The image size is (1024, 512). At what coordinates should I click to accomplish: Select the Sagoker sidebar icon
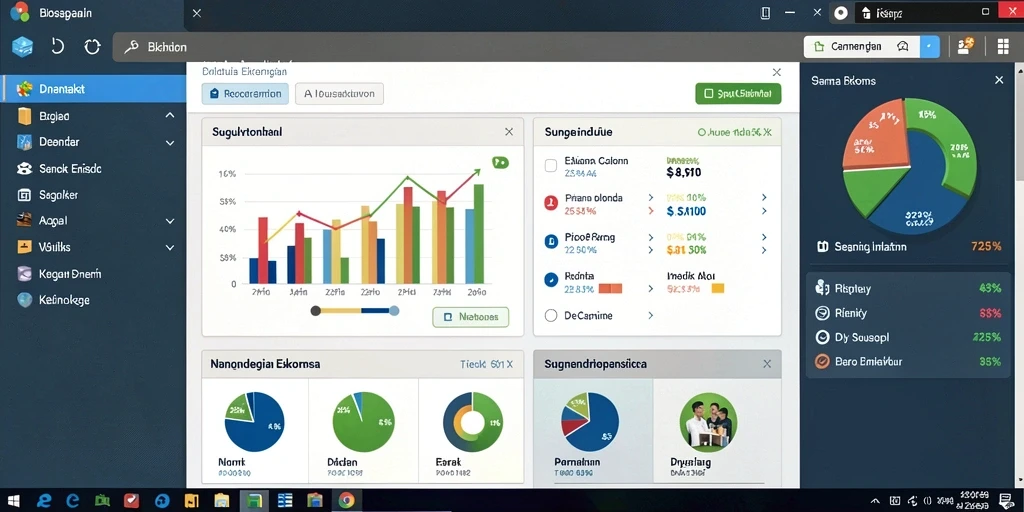coord(24,195)
